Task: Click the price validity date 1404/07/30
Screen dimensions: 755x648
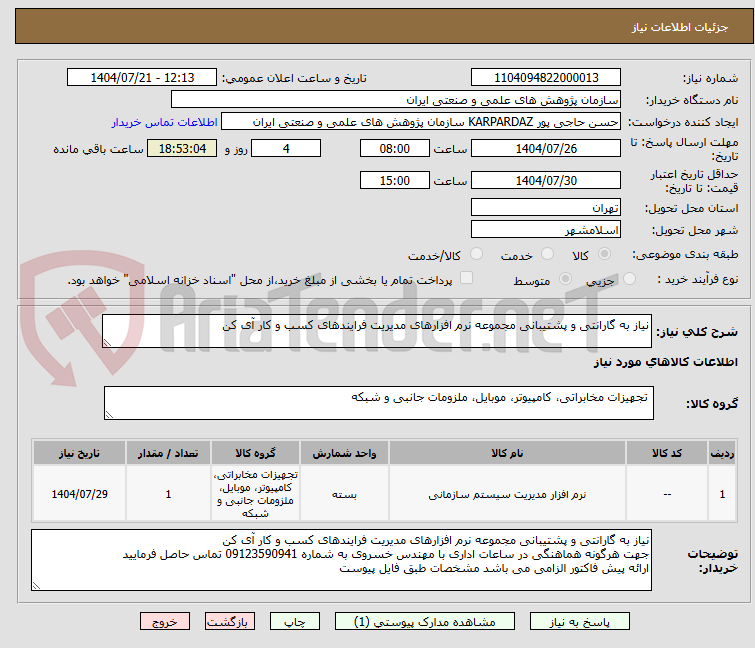Action: click(x=546, y=181)
